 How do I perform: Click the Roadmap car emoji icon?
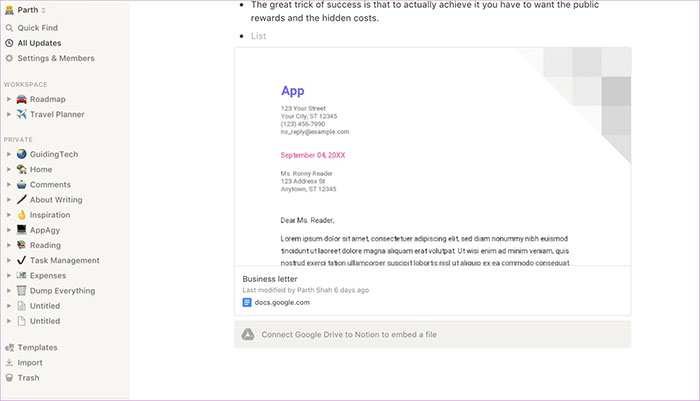tap(21, 100)
